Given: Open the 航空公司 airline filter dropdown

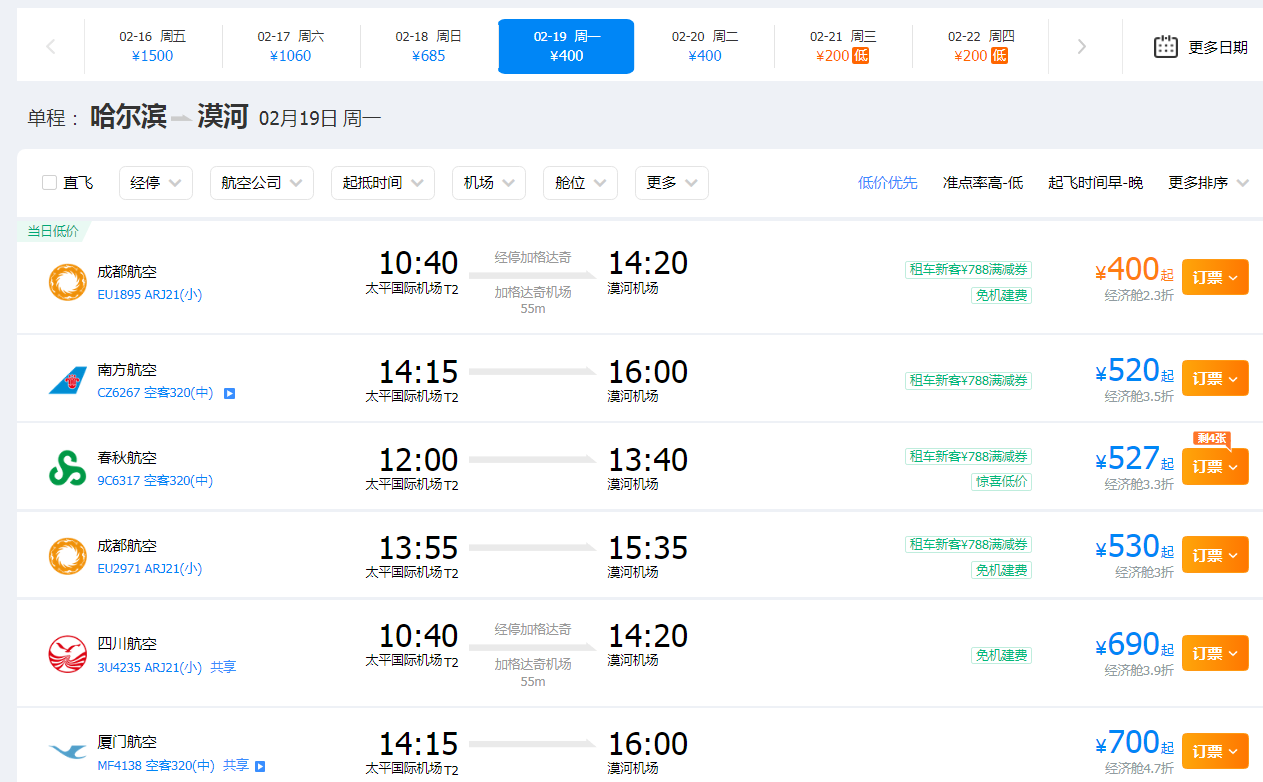Looking at the screenshot, I should coord(261,182).
